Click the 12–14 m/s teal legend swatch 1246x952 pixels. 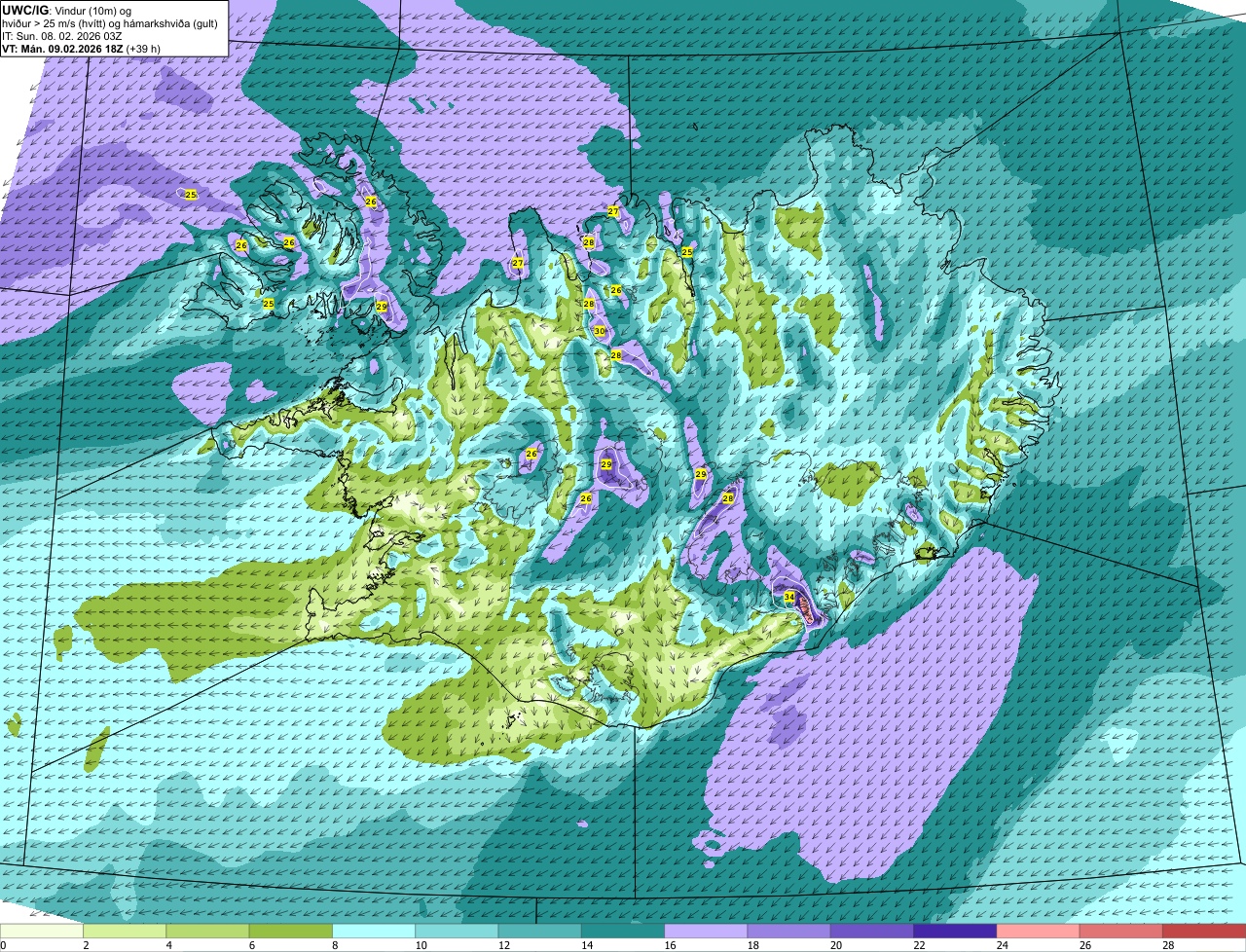tap(540, 932)
